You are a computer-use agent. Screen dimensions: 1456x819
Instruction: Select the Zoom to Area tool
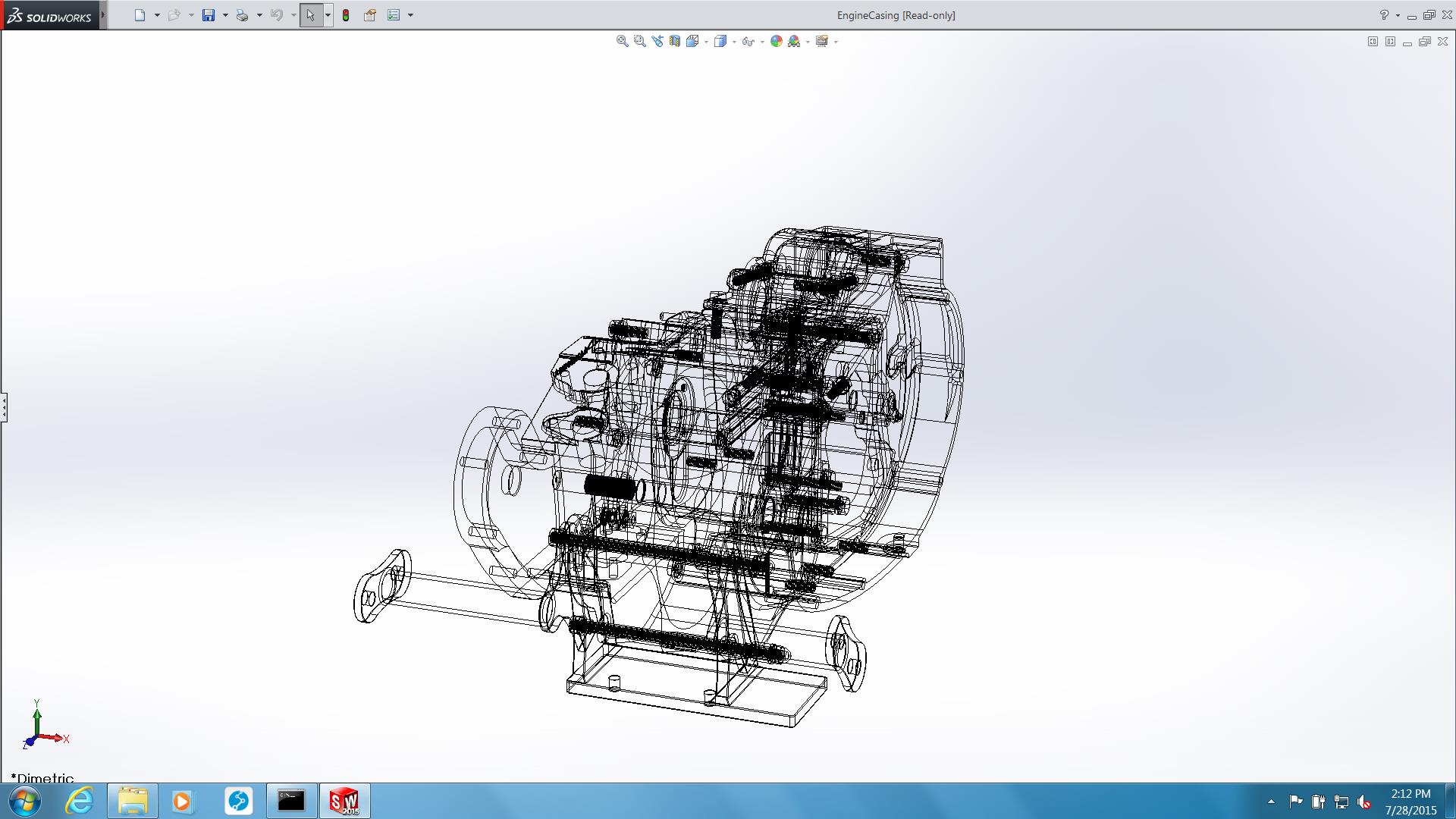coord(639,42)
